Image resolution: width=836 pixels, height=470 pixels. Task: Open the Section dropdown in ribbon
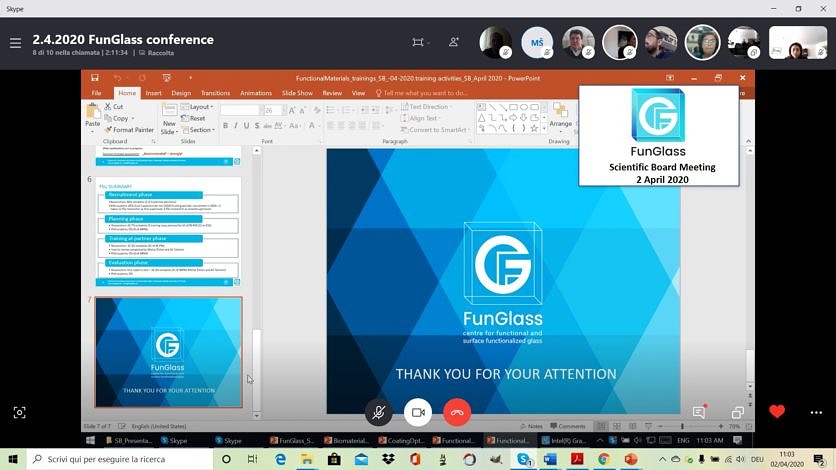(198, 130)
